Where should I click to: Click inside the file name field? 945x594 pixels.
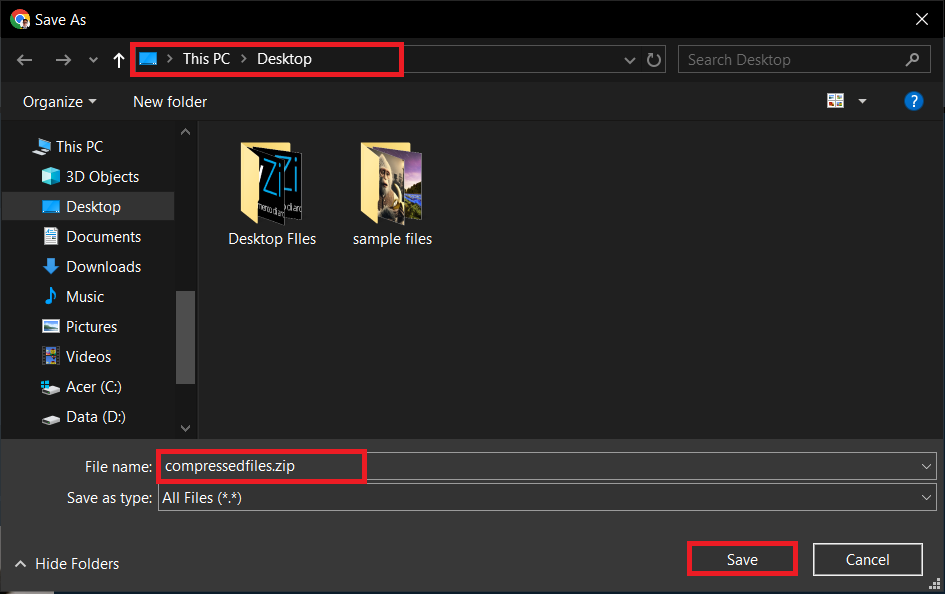point(261,466)
